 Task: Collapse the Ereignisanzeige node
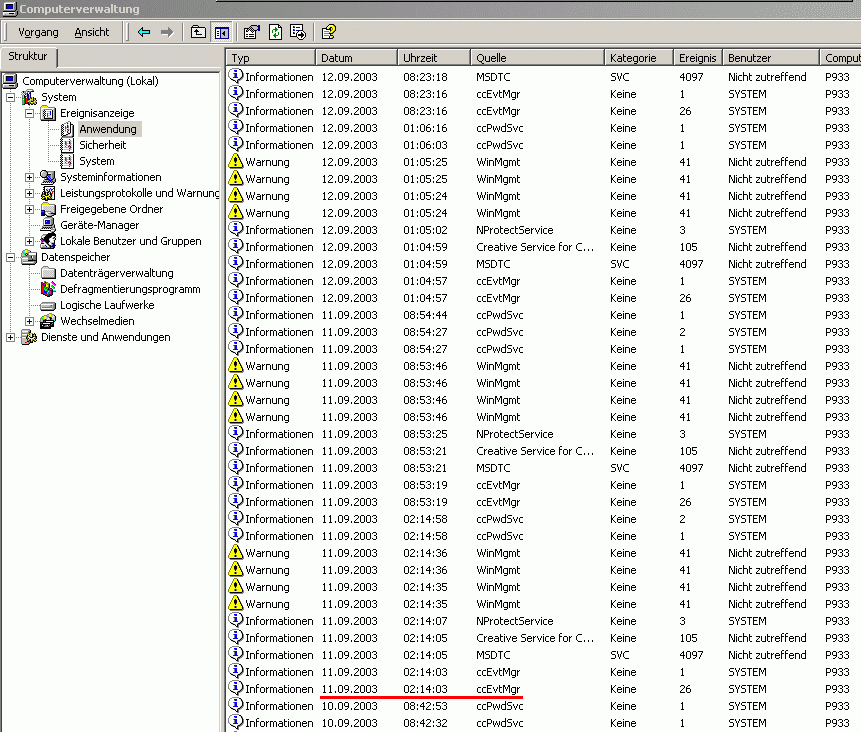pyautogui.click(x=30, y=113)
